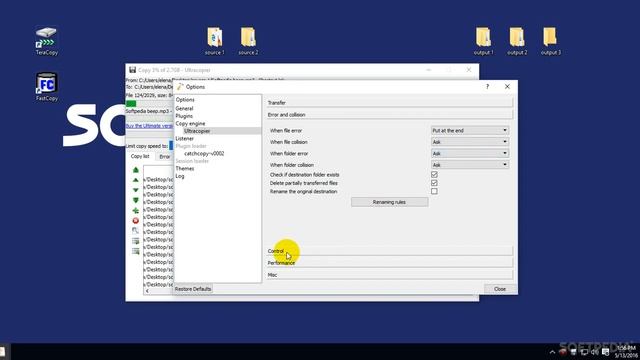Open the volume control in system tray

coord(595,351)
